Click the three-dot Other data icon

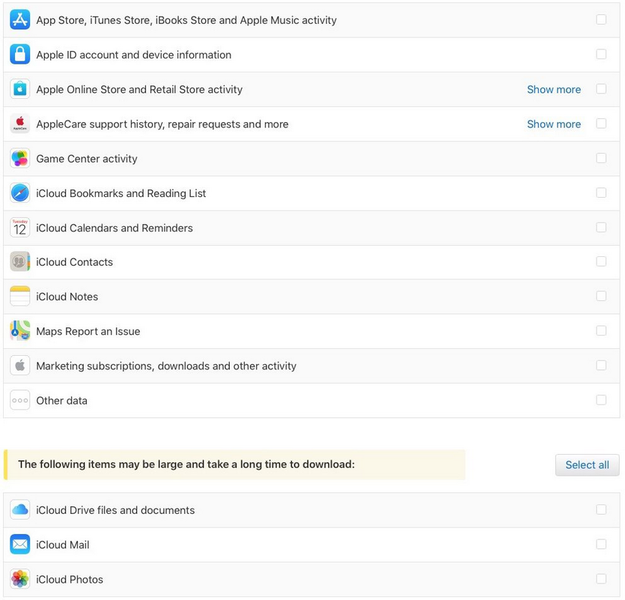20,400
